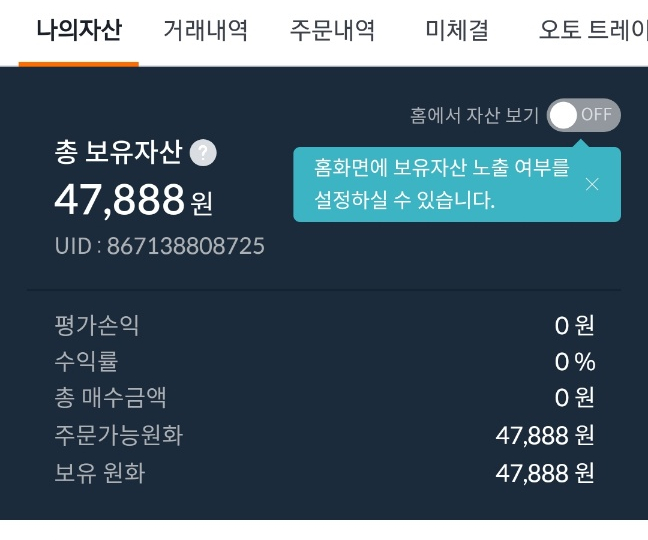
Task: Tap the 47,888 원 value for 주문가능원화
Action: 545,435
